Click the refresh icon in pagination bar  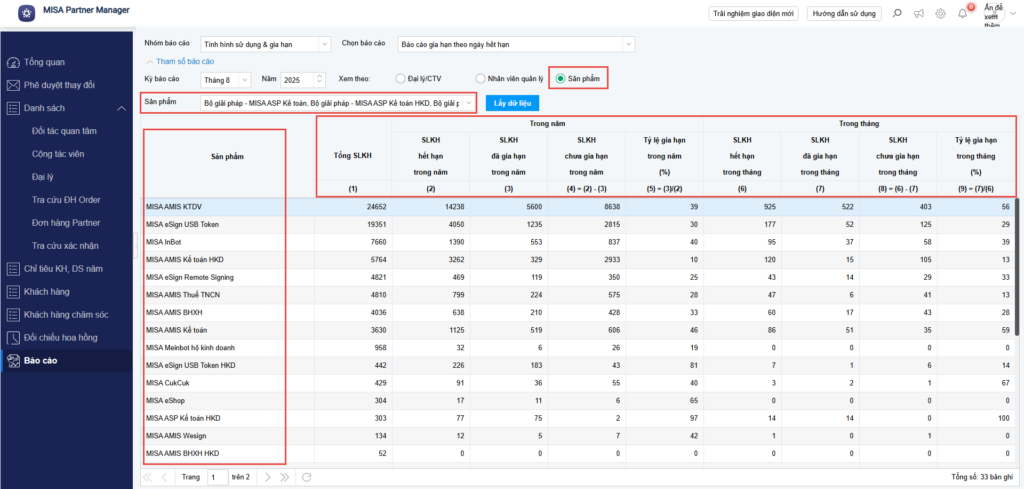[307, 477]
